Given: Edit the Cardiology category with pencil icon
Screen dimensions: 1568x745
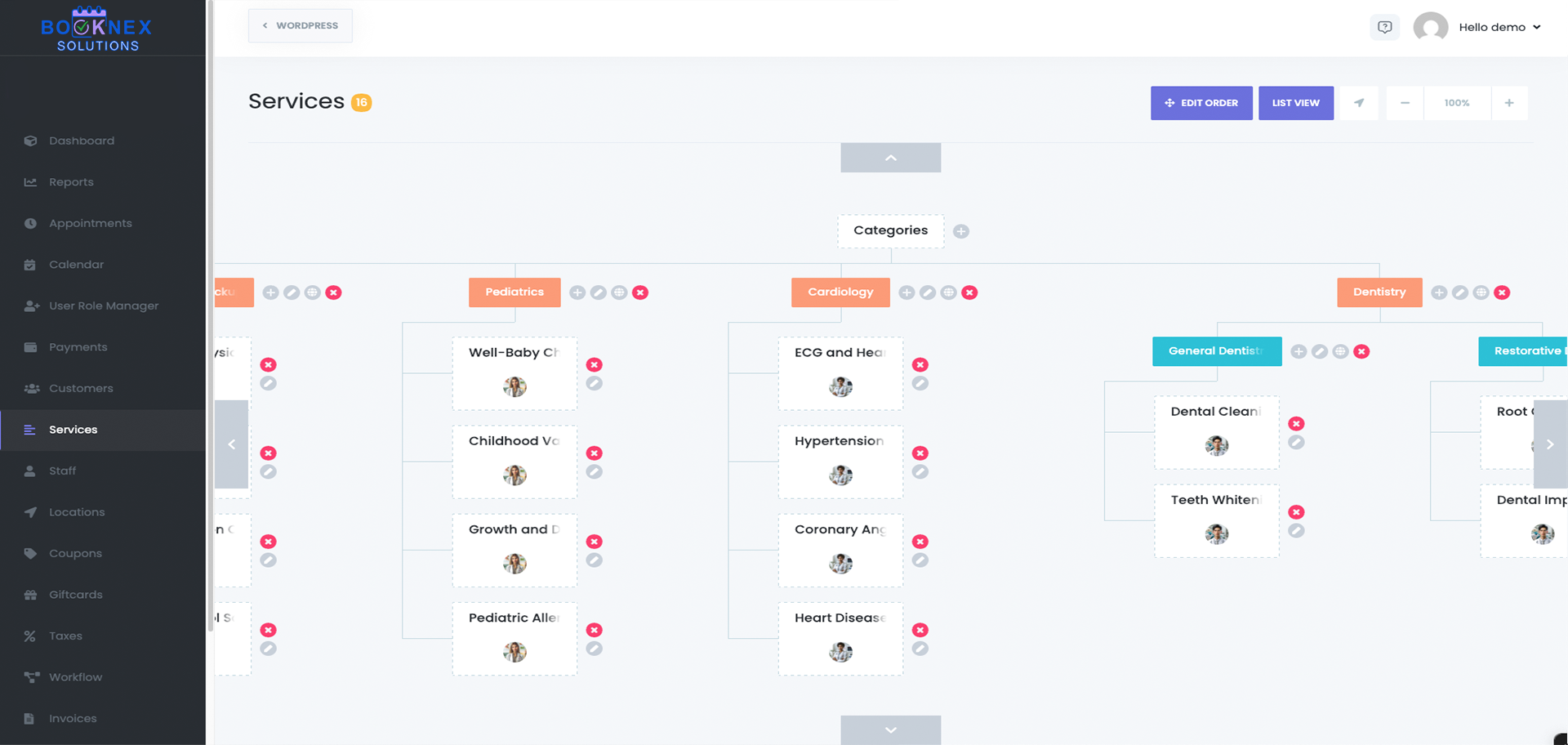Looking at the screenshot, I should tap(928, 292).
